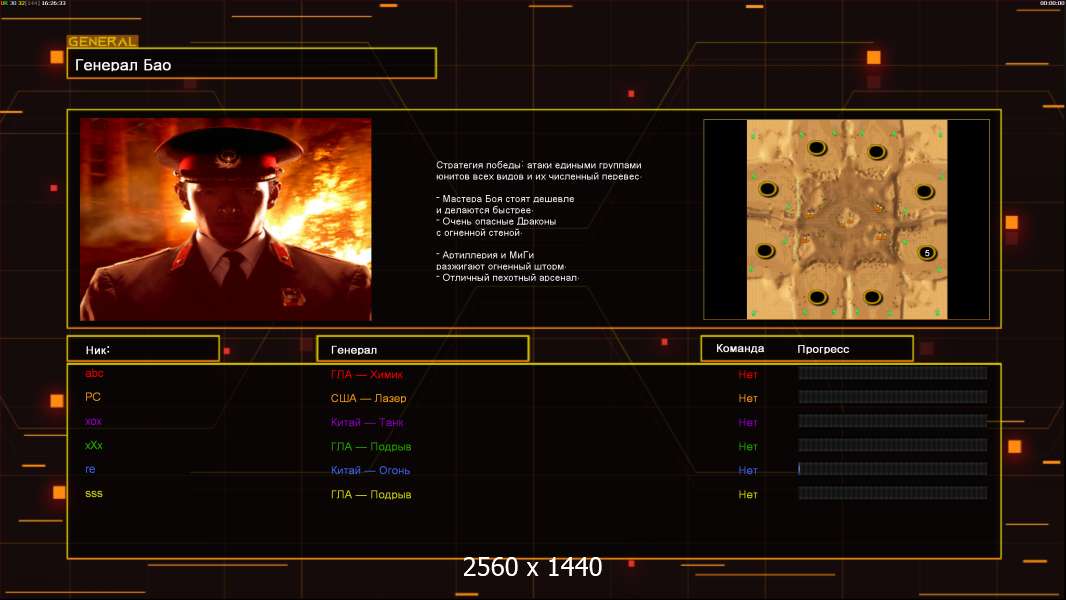Click the GENERAL label tab

tap(102, 42)
